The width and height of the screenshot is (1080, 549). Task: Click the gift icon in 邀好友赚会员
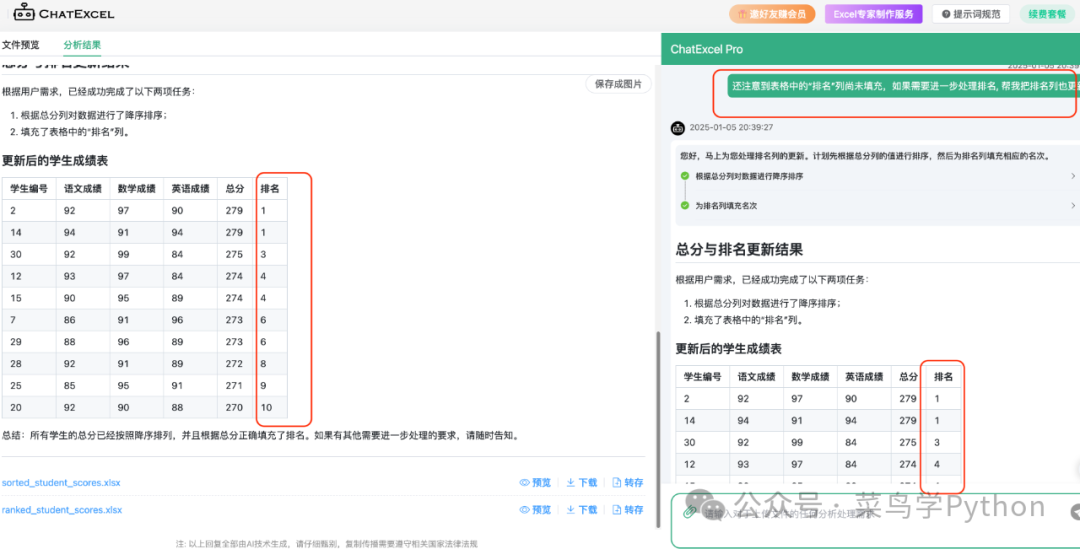[742, 14]
